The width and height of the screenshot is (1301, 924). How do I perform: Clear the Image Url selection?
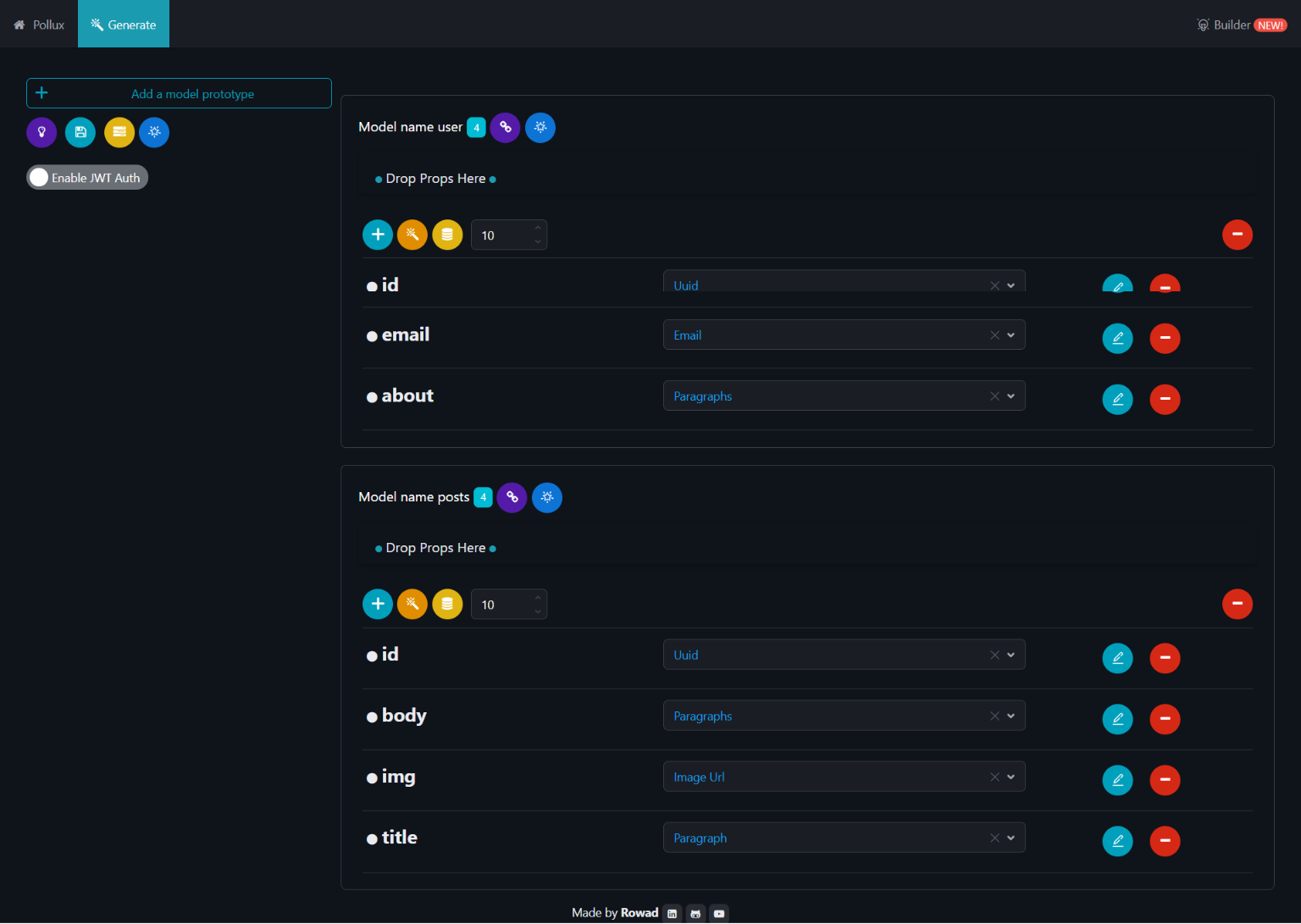coord(994,777)
